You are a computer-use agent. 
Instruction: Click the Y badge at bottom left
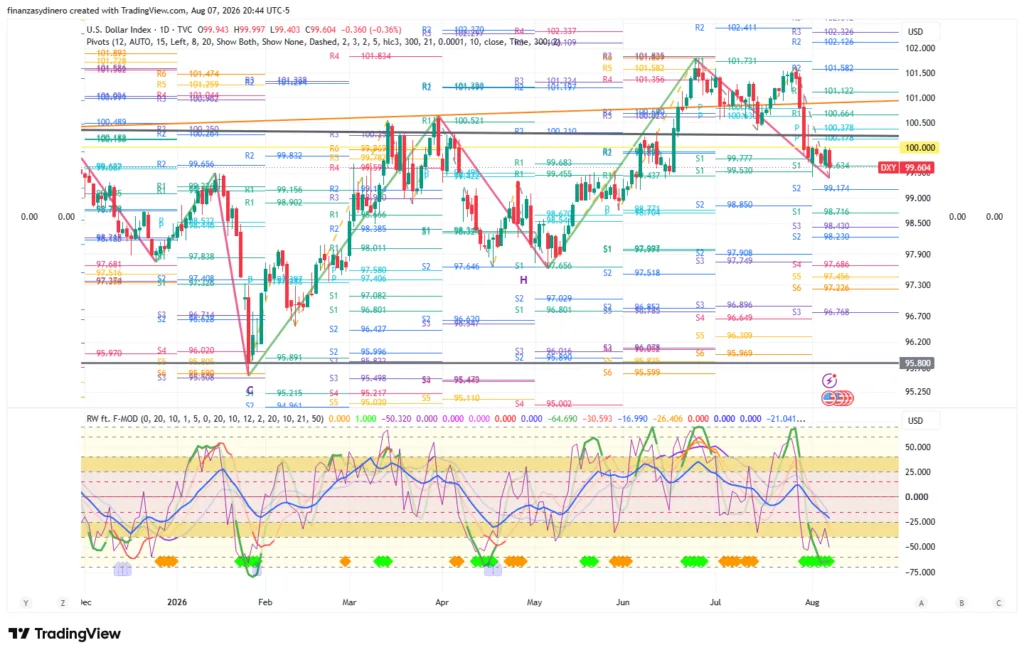point(26,603)
